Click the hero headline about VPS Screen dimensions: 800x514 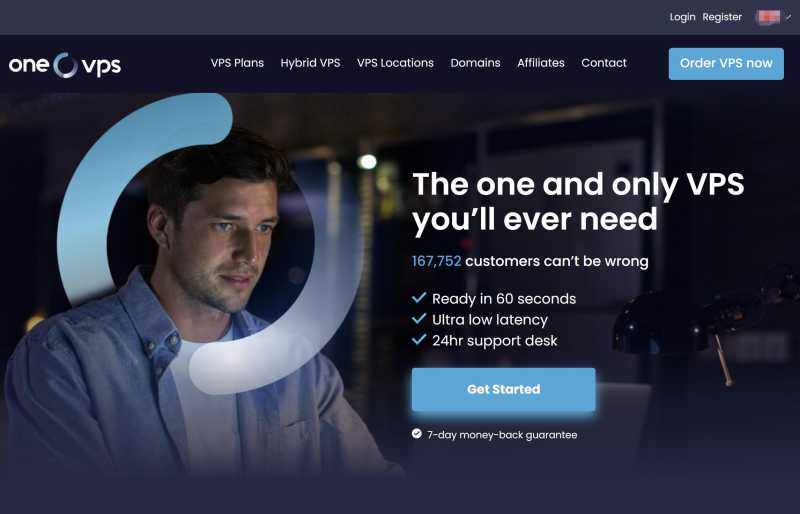[x=578, y=202]
